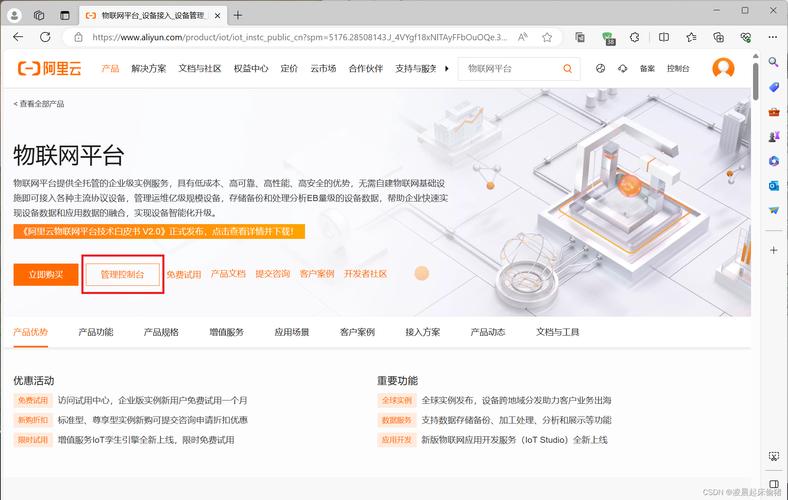This screenshot has width=788, height=500.
Task: Open sidebar Outlook icon
Action: (773, 185)
